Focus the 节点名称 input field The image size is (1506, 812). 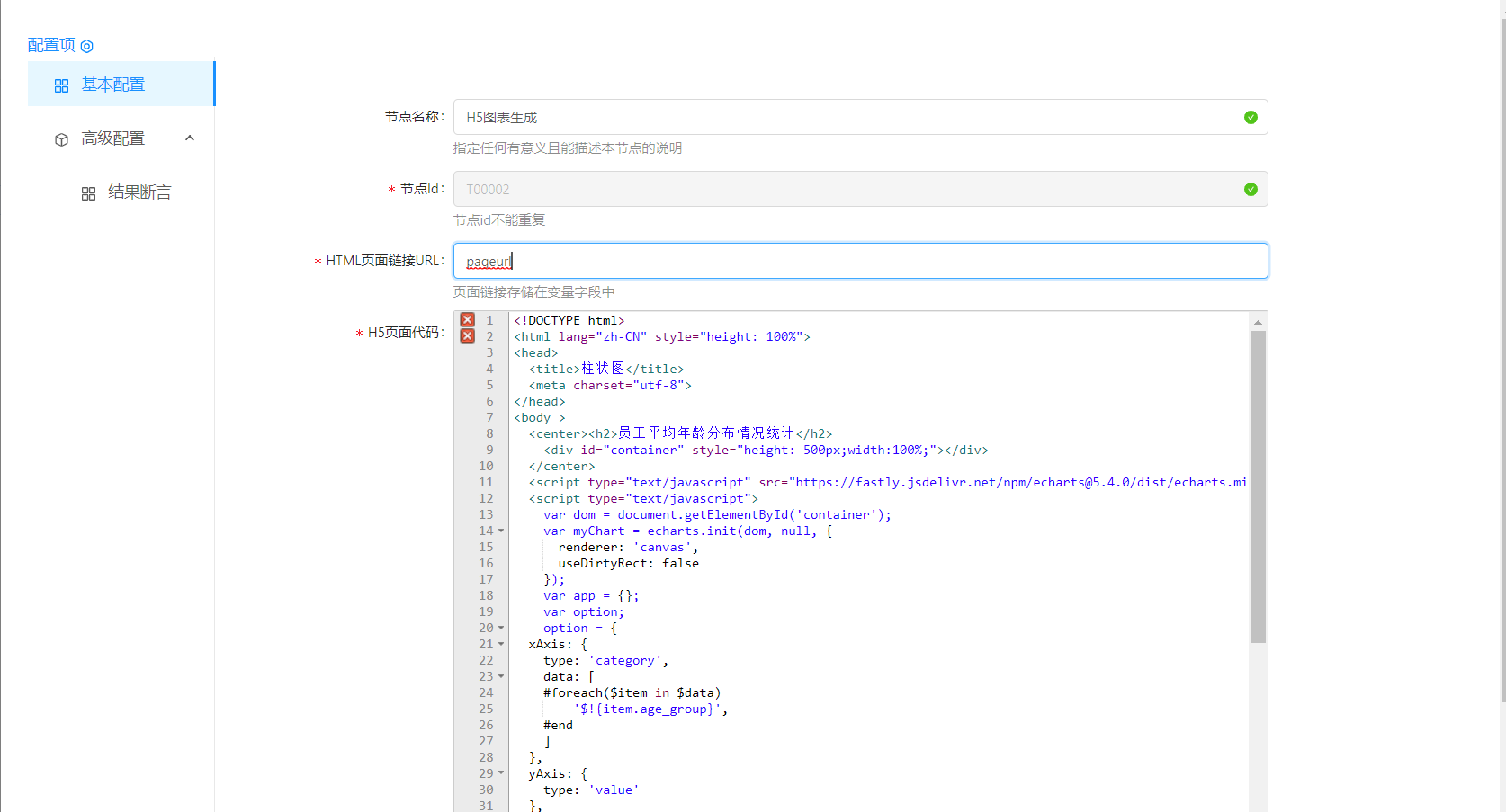click(x=846, y=117)
